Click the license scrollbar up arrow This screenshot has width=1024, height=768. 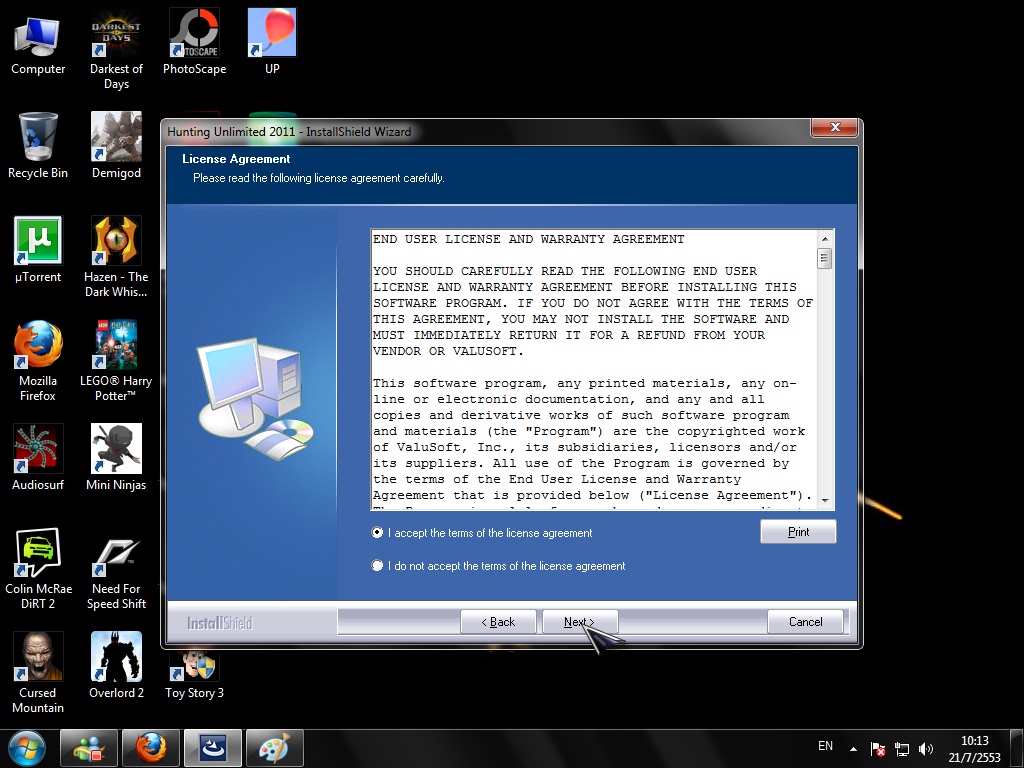click(825, 238)
